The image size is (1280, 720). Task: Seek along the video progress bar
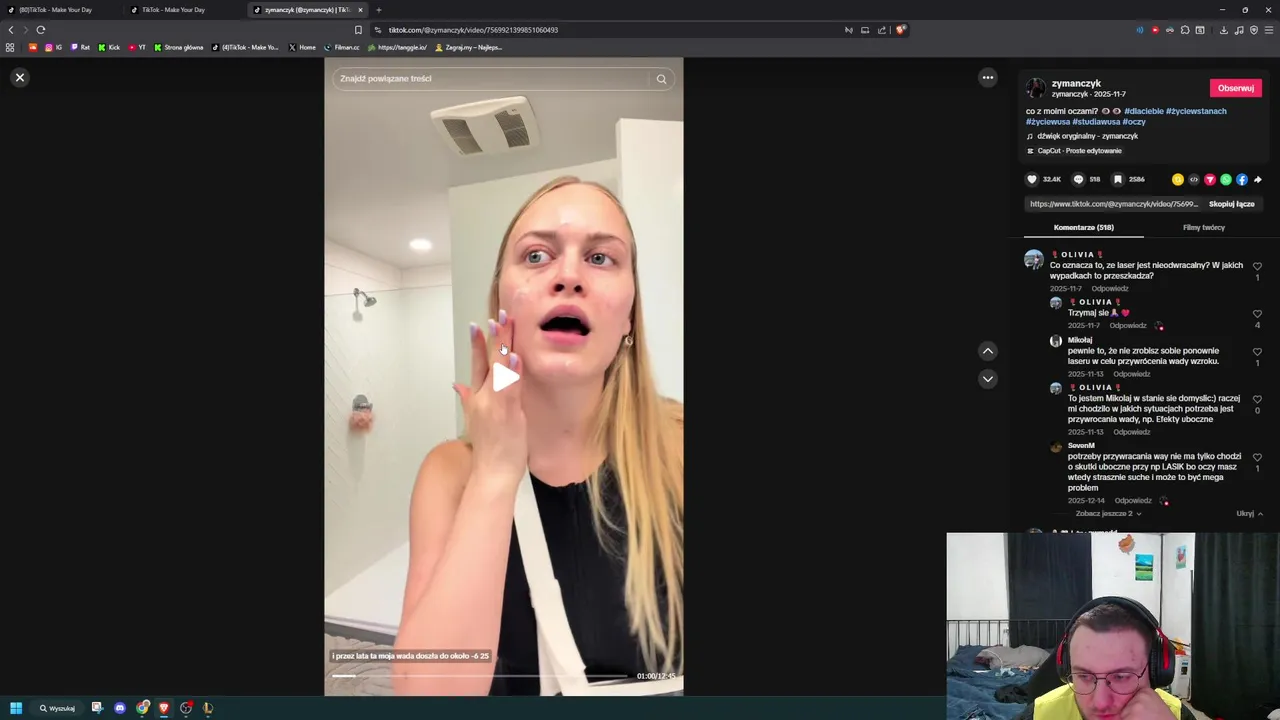coord(481,676)
